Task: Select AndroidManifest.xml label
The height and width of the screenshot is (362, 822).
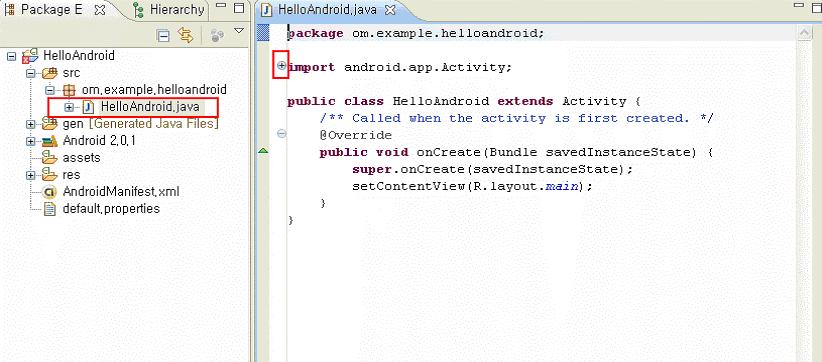Action: [121, 192]
